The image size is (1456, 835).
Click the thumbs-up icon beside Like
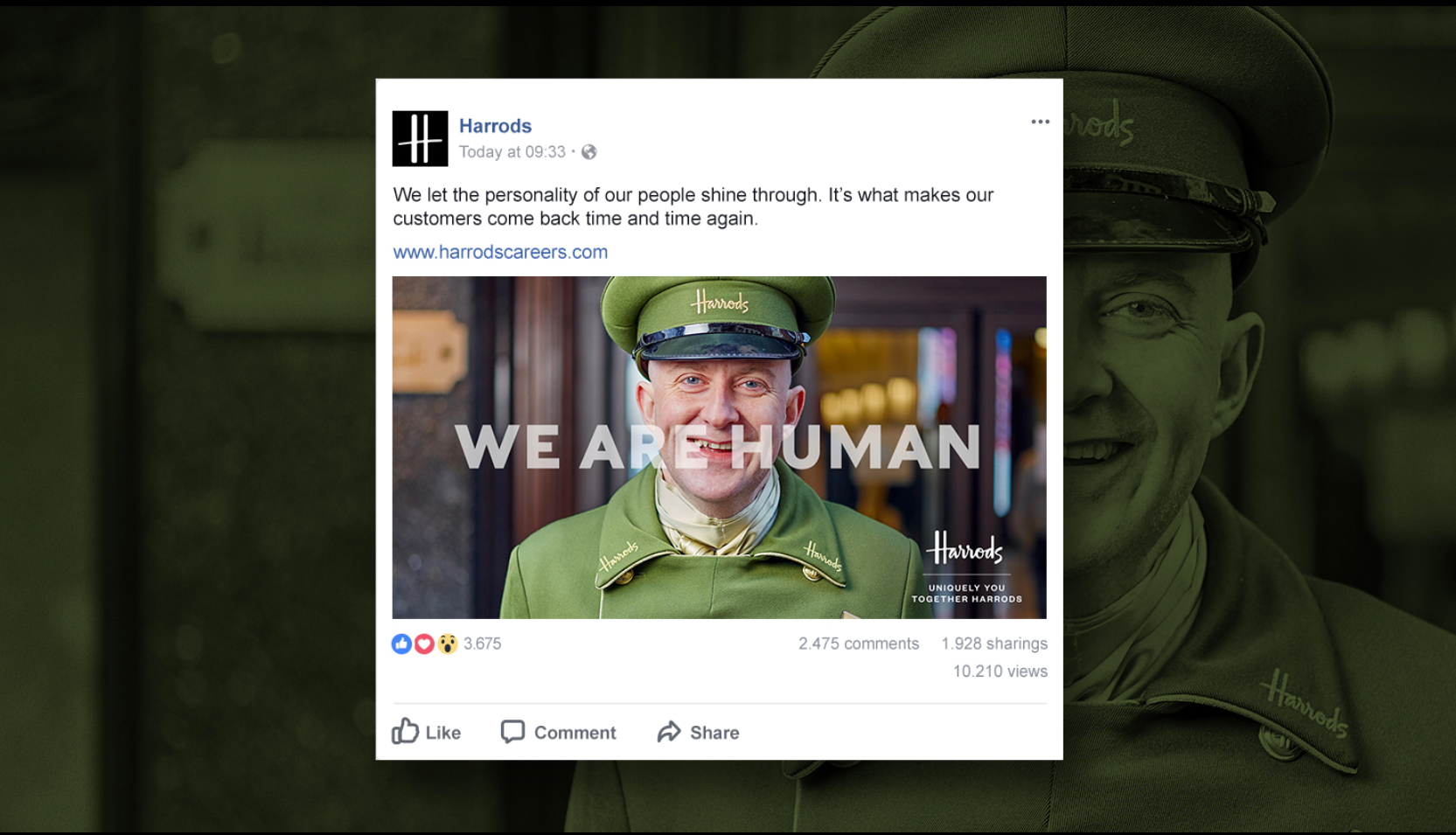click(405, 731)
